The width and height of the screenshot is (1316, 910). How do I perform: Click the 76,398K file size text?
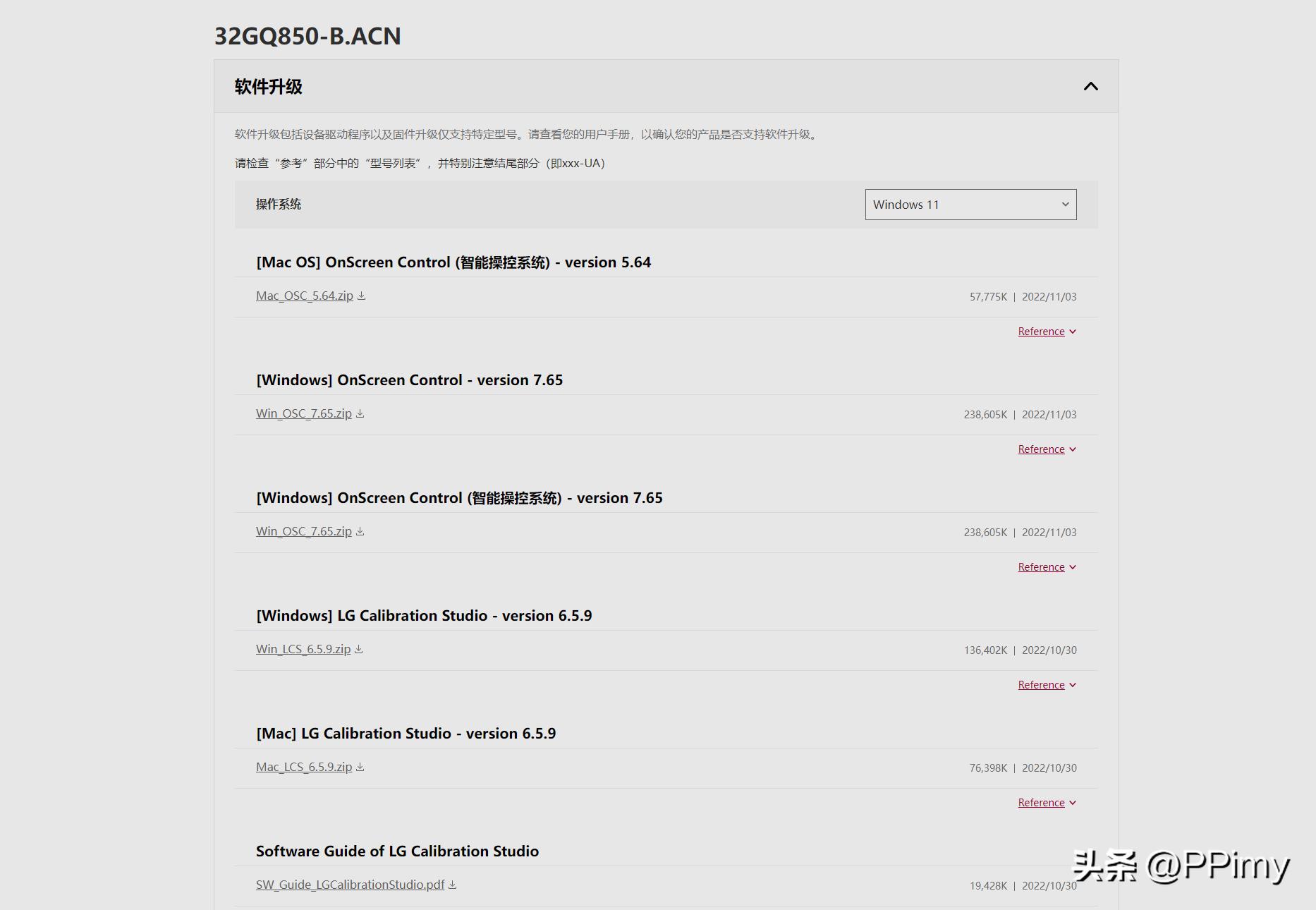coord(988,768)
